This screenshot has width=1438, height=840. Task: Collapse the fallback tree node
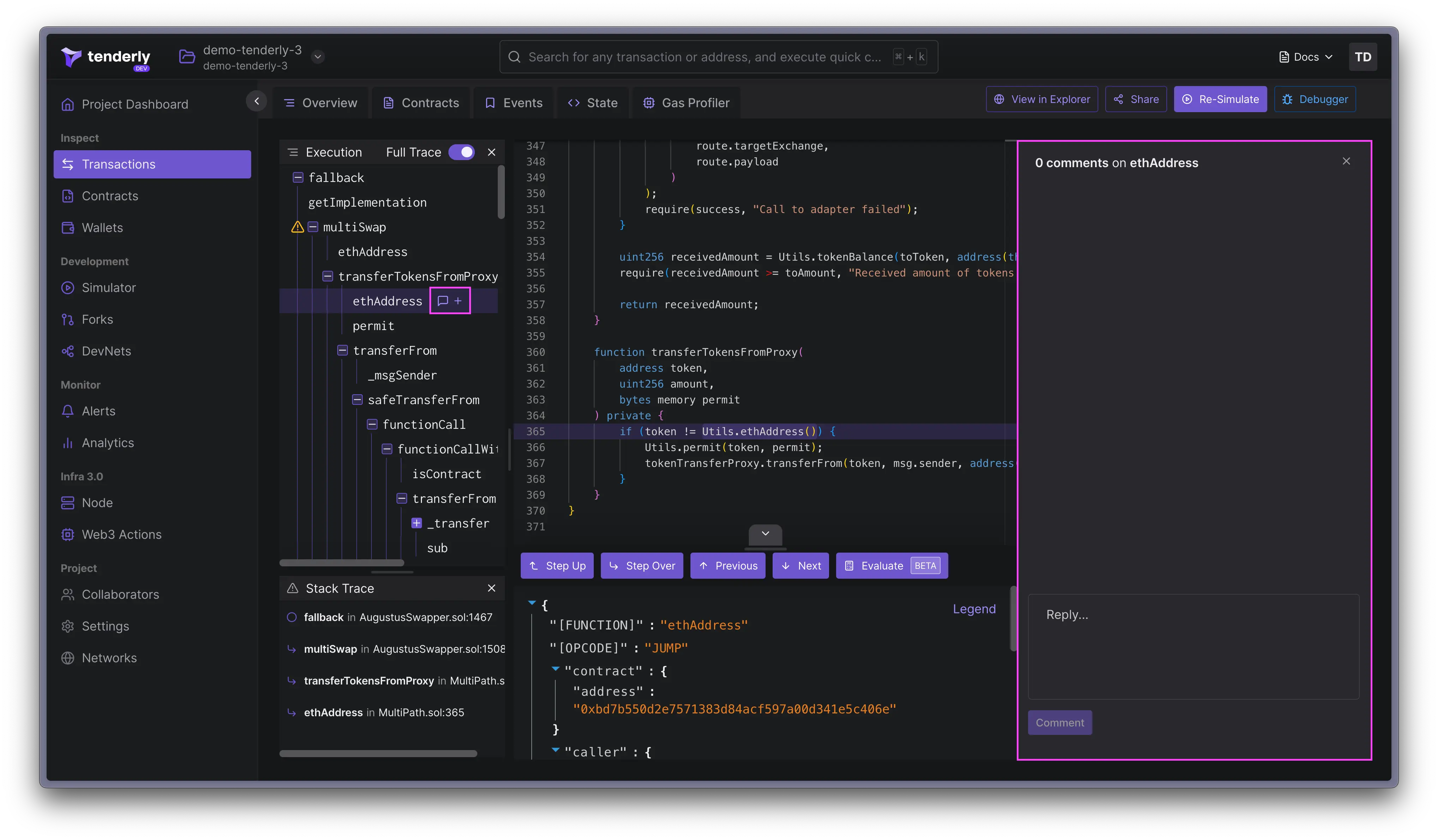[298, 177]
